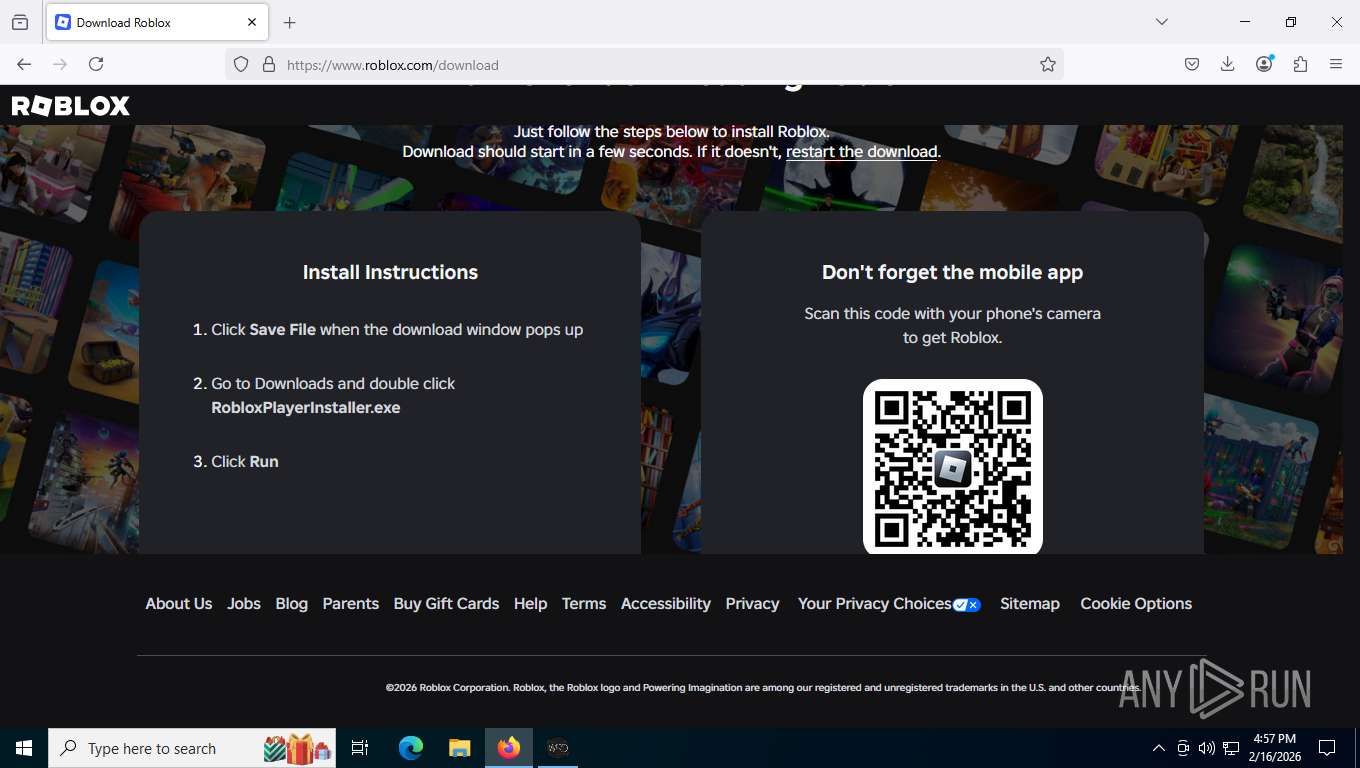1360x768 pixels.
Task: Click the Type here to search box
Action: point(192,748)
